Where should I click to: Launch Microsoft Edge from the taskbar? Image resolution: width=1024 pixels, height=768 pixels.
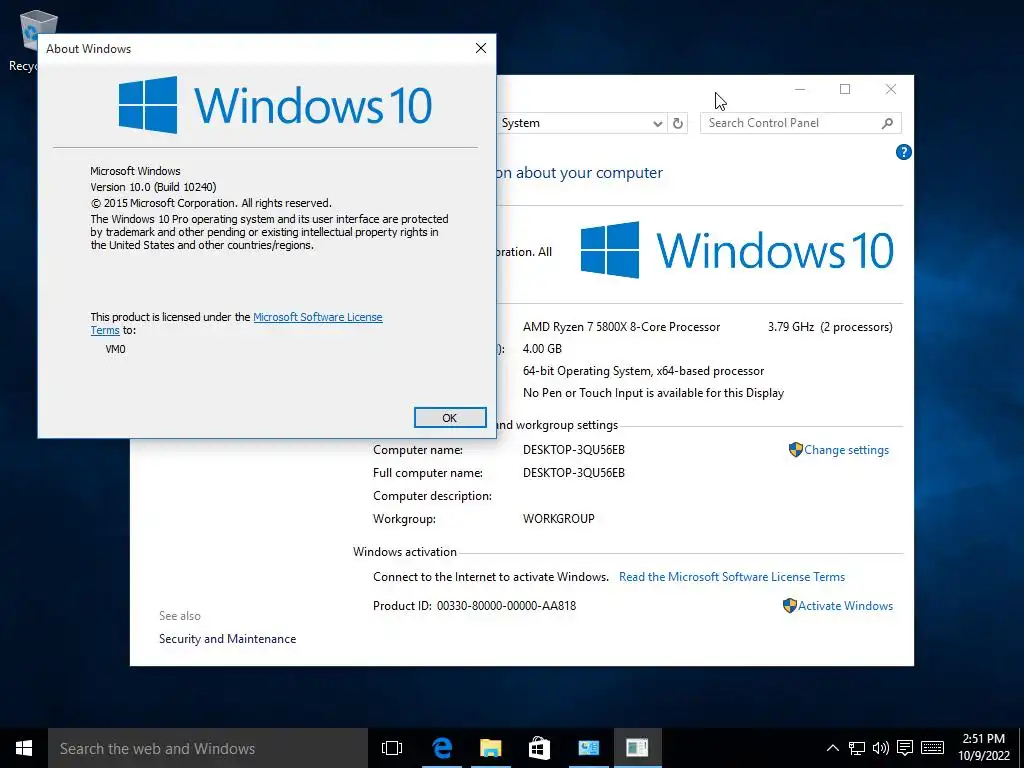(442, 748)
